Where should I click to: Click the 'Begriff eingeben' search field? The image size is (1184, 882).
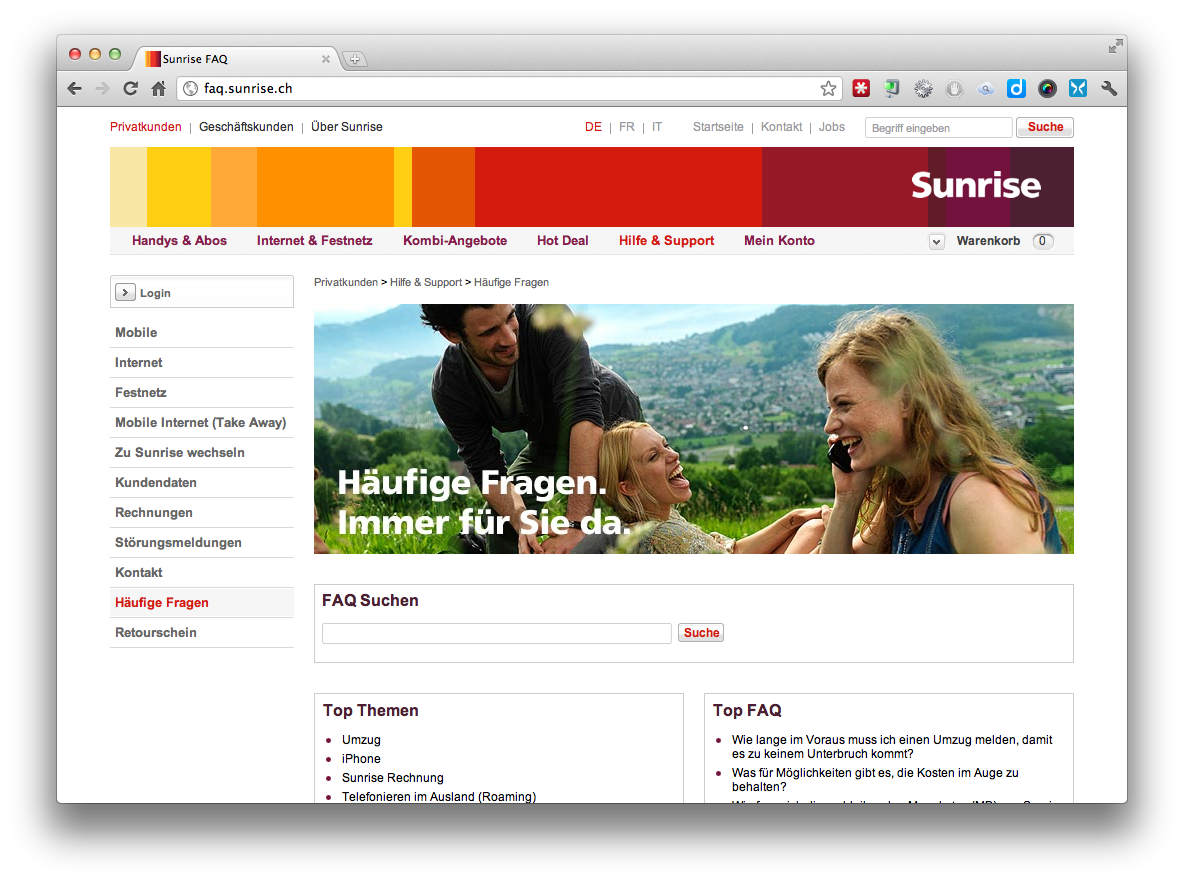(x=939, y=128)
